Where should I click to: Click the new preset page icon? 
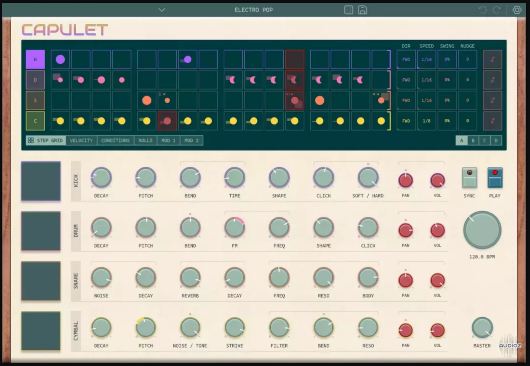(x=348, y=10)
